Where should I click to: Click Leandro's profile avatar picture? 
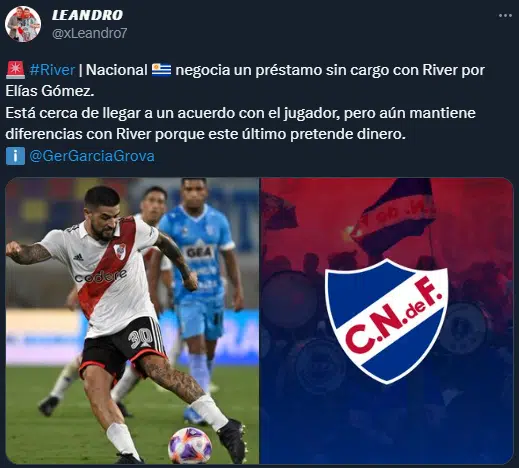[x=23, y=24]
